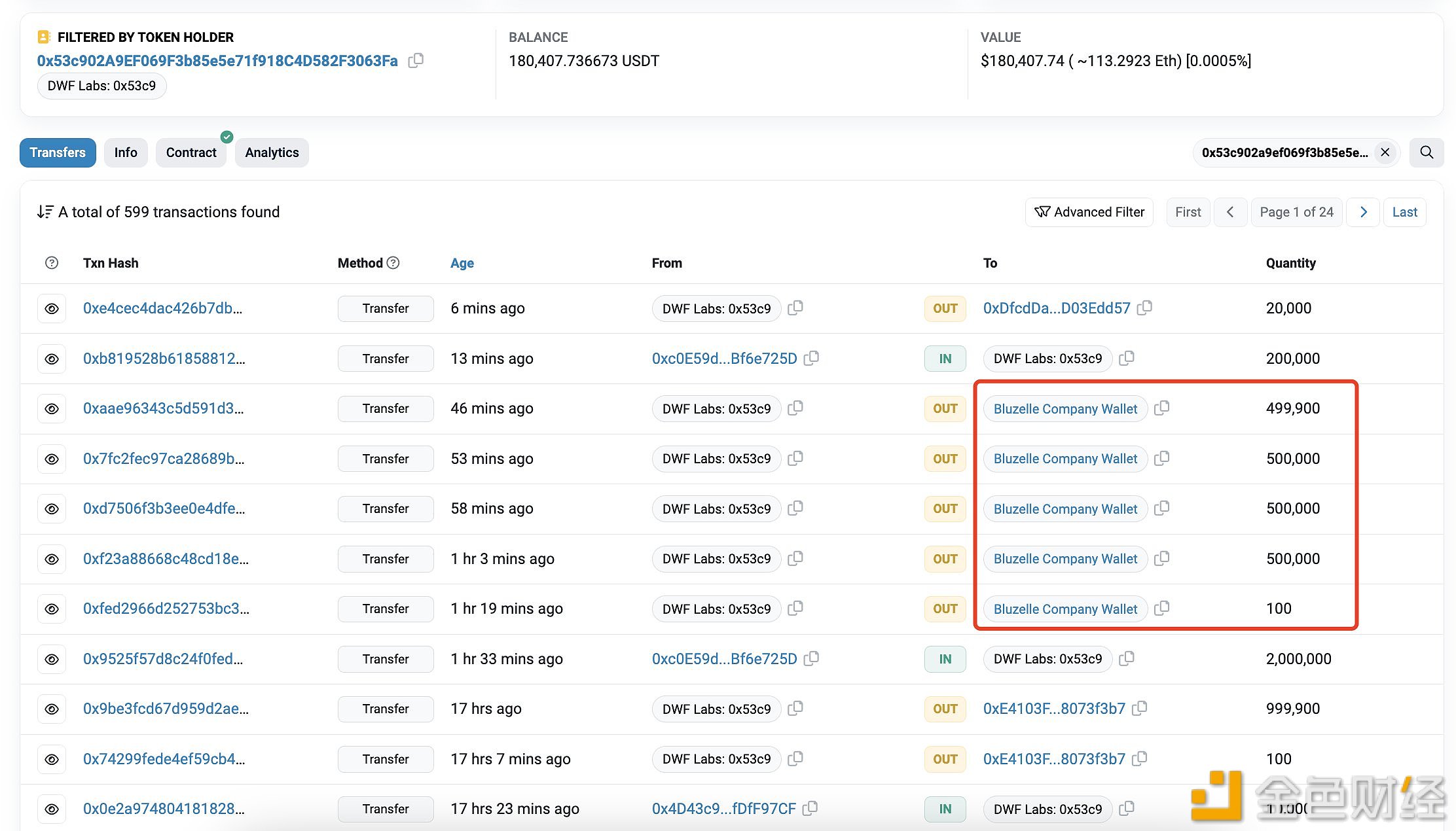This screenshot has width=1456, height=831.
Task: Copy From address 0xc0E59d in 1 hr 33 mins row
Action: (x=811, y=658)
